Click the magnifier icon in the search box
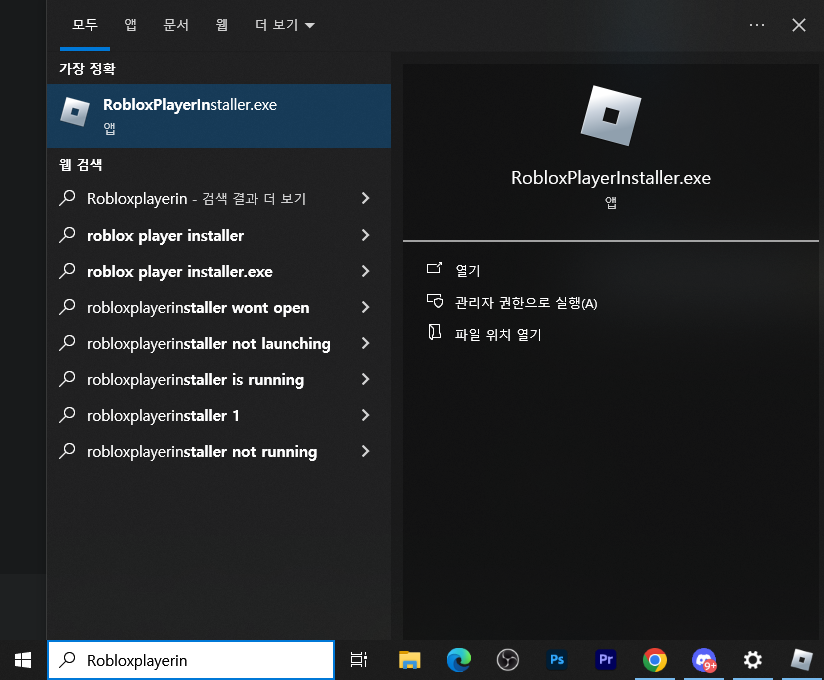This screenshot has width=824, height=680. (x=67, y=660)
